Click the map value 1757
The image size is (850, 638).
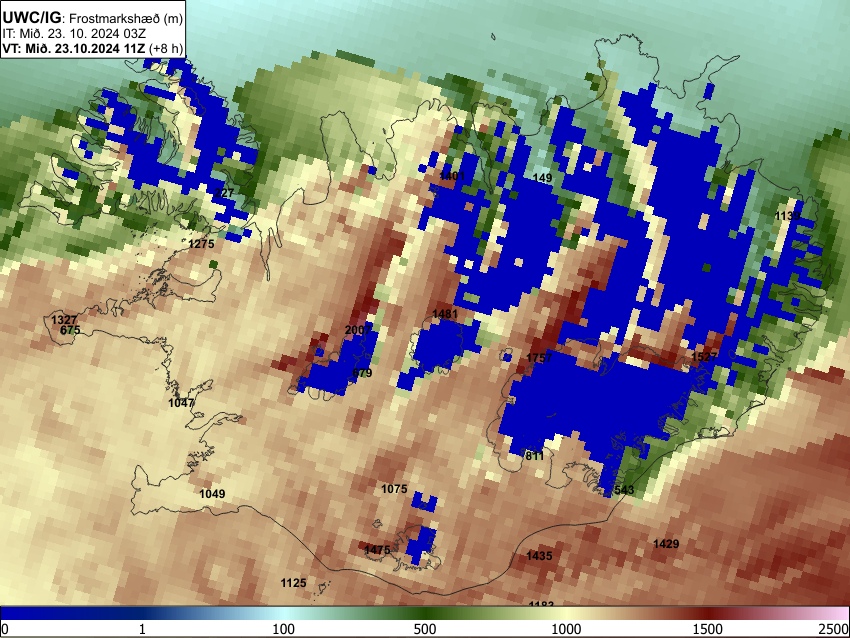coord(539,358)
